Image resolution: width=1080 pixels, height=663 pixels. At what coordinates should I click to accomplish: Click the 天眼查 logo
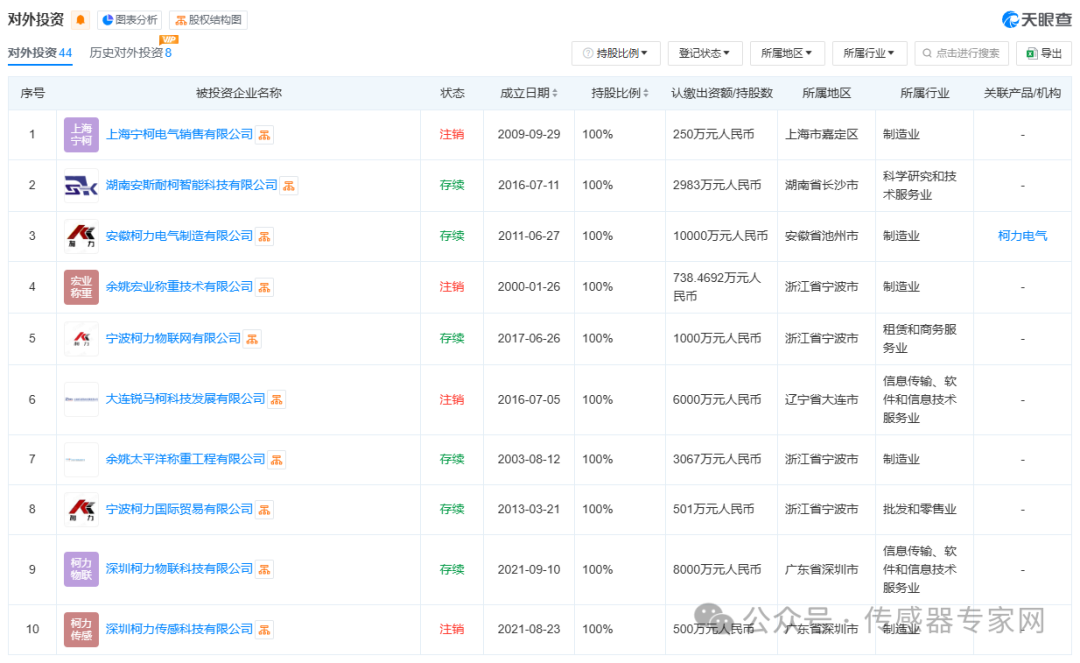[x=1037, y=20]
